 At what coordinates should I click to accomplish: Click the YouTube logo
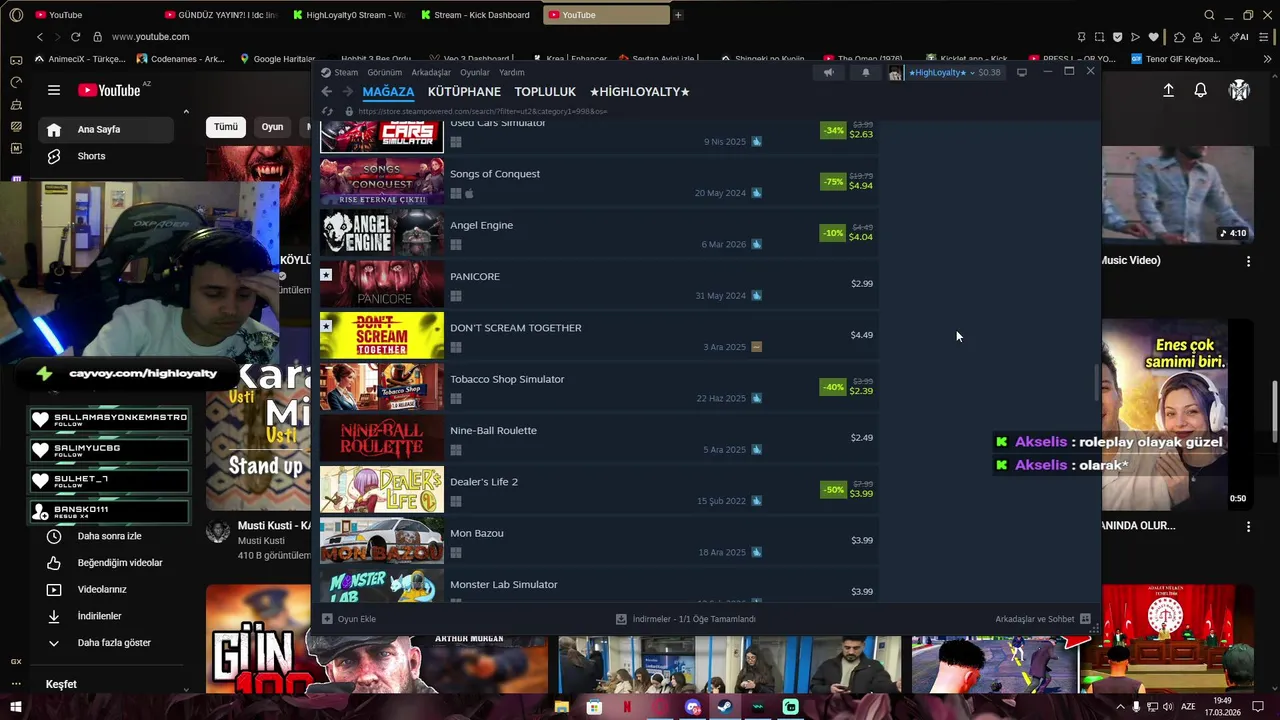click(x=110, y=90)
